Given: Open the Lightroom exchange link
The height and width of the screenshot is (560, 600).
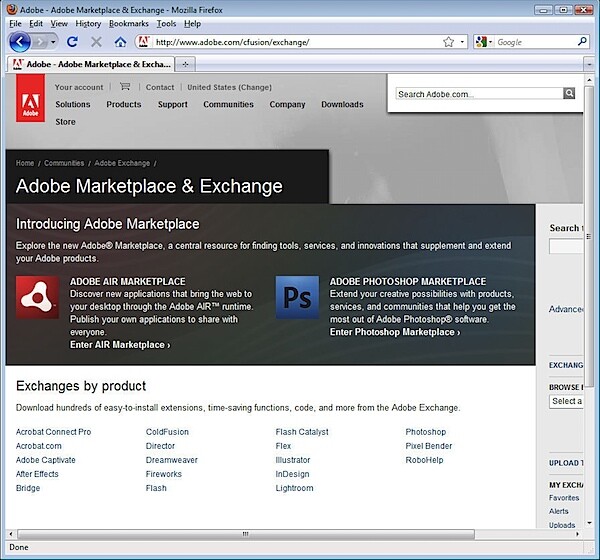Looking at the screenshot, I should coord(294,488).
